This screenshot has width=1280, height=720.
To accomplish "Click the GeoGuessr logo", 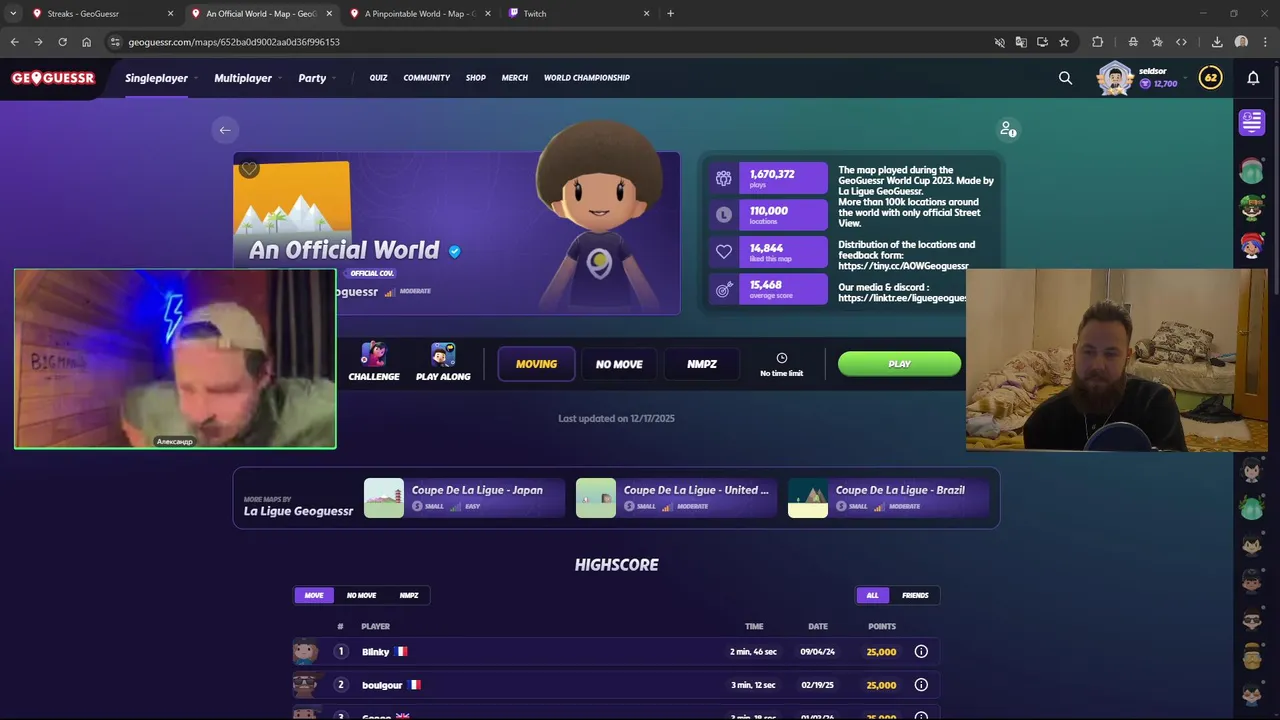I will pos(53,78).
